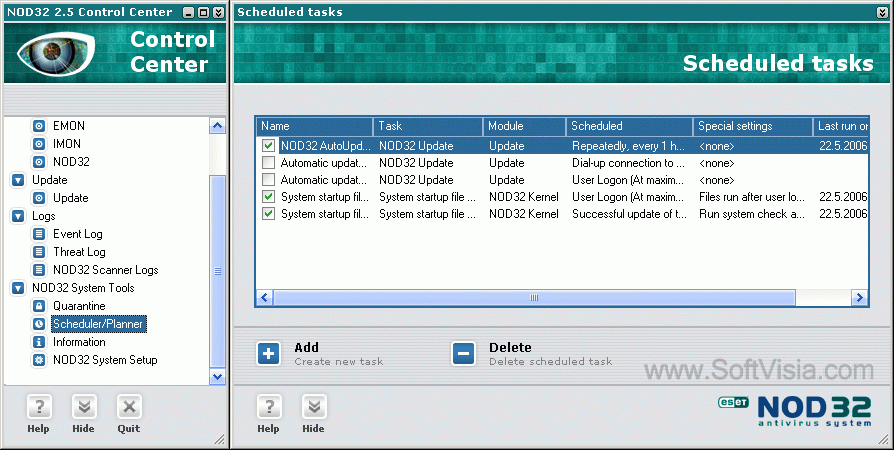This screenshot has width=894, height=450.
Task: Click the NOD32 System Setup gear icon
Action: click(x=39, y=360)
